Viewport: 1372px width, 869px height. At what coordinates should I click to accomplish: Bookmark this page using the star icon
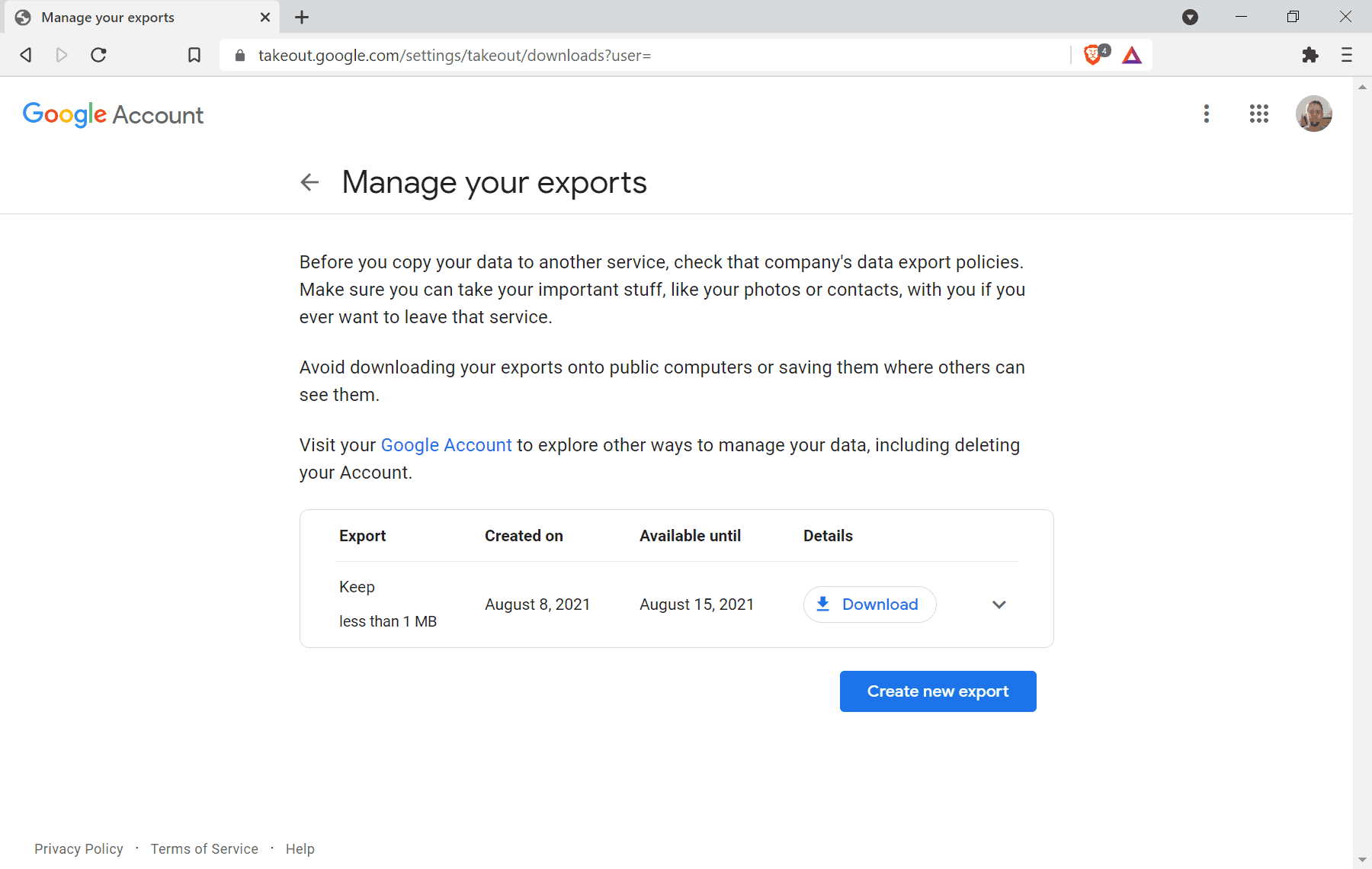194,54
